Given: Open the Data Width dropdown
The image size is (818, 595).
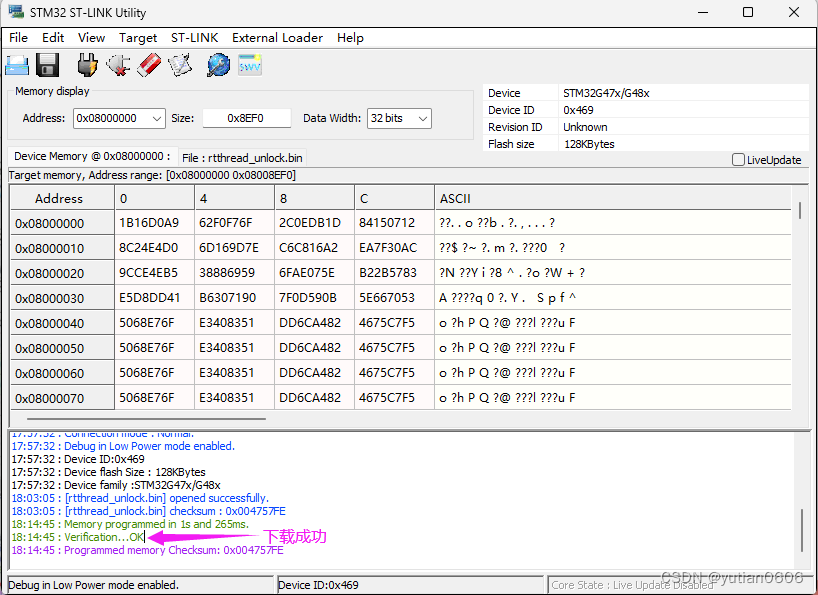Looking at the screenshot, I should (x=423, y=118).
